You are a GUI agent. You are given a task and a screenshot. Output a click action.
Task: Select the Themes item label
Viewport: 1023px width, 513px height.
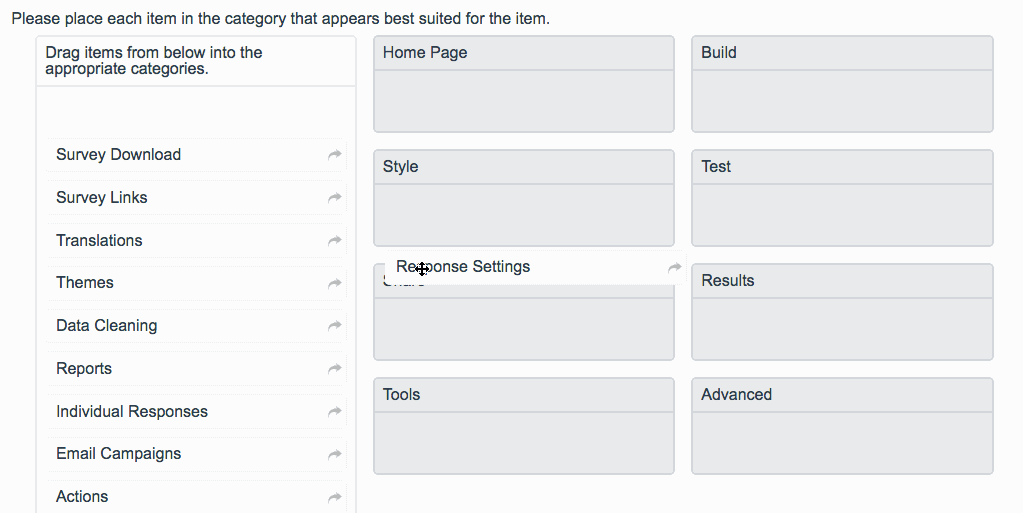85,283
